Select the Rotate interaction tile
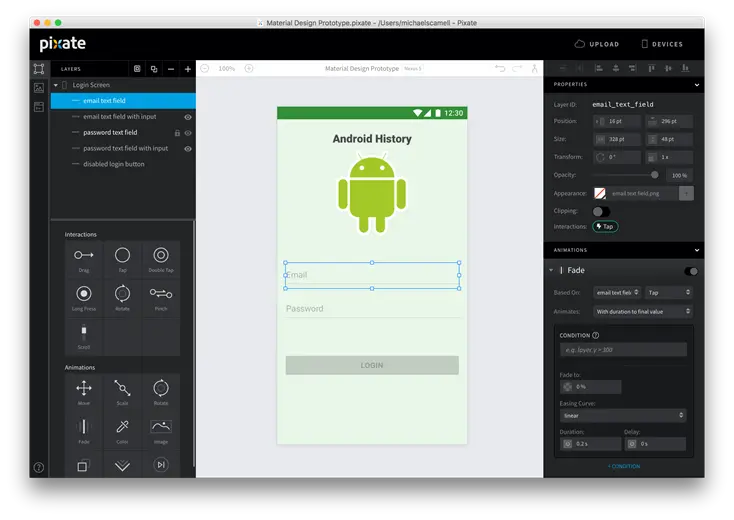 click(122, 298)
